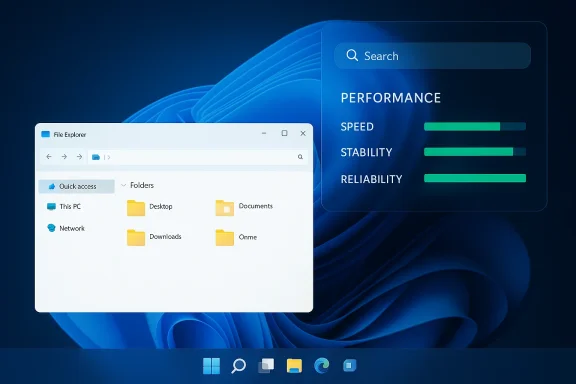
Task: Launch File Explorer from taskbar
Action: (294, 366)
